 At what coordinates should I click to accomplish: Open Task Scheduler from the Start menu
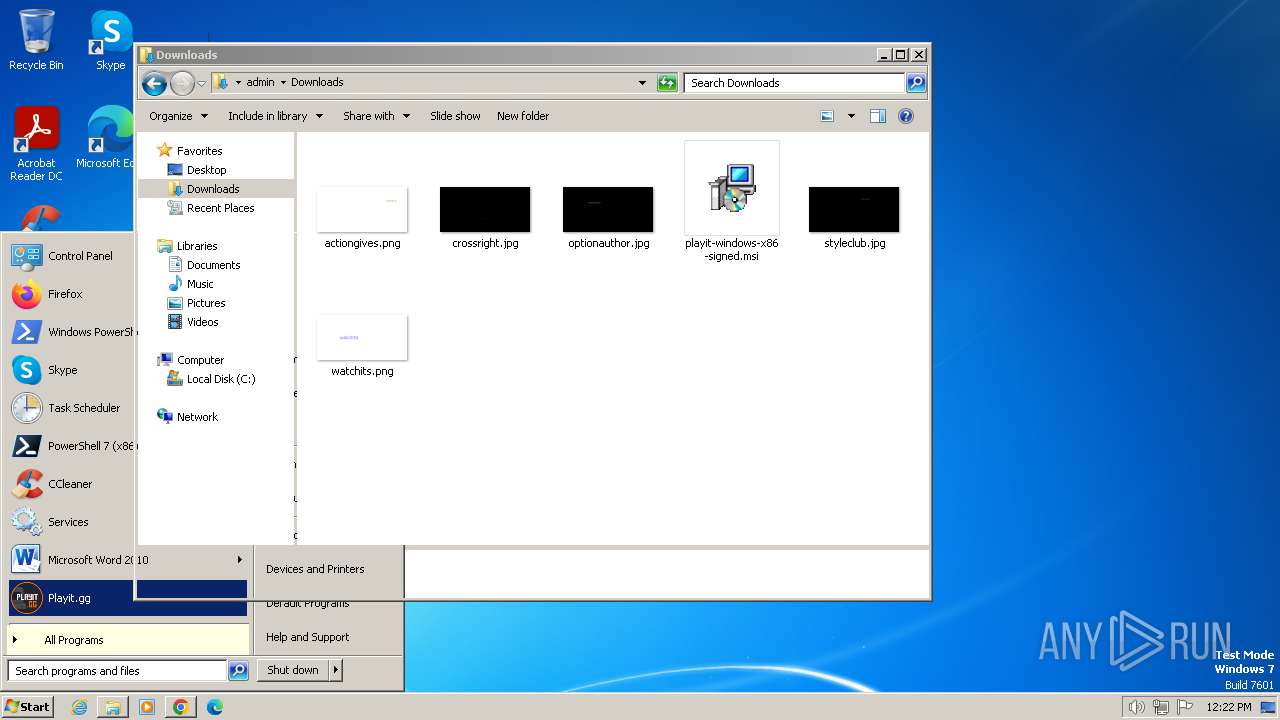coord(70,408)
